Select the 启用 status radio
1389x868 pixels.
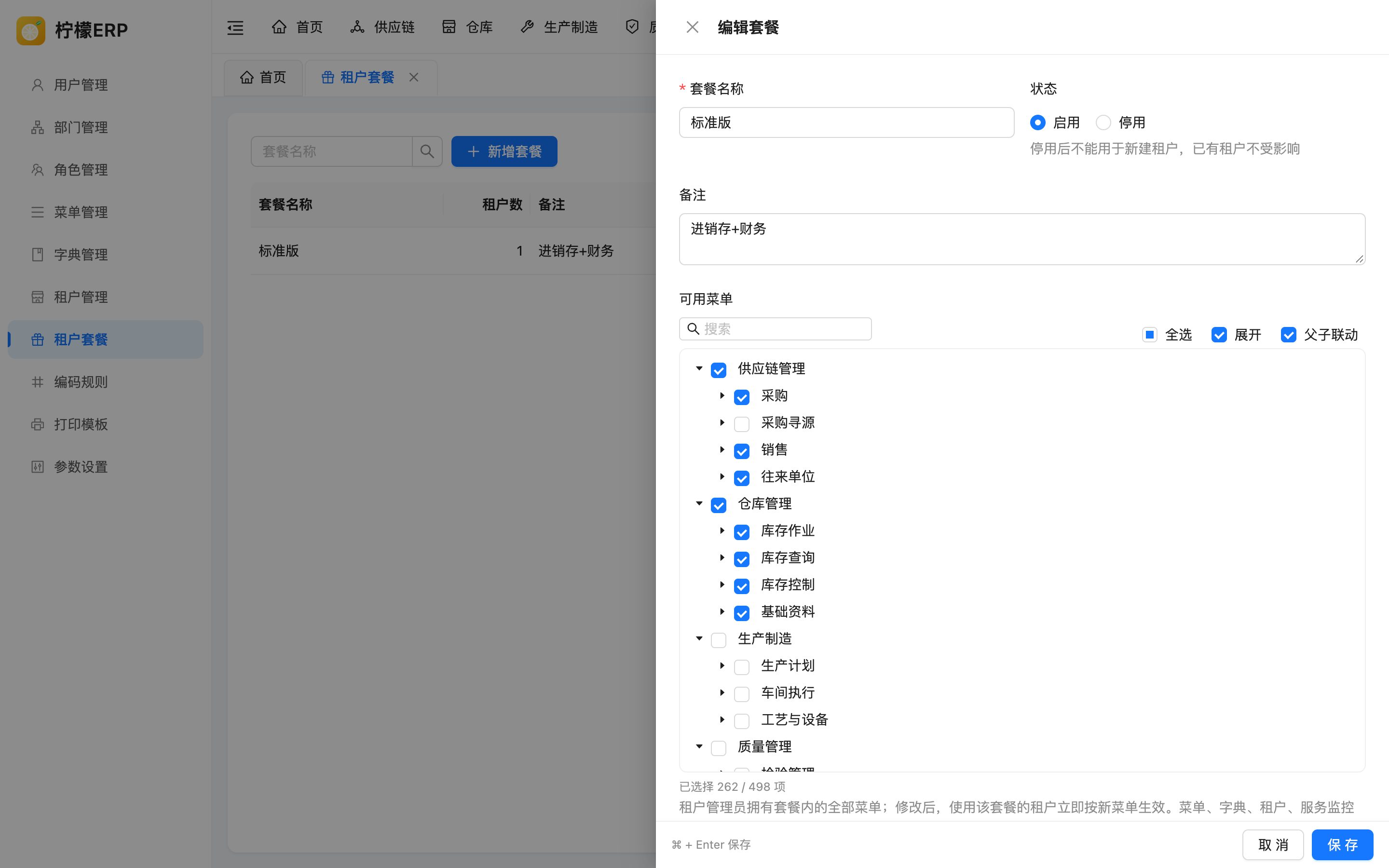pyautogui.click(x=1038, y=123)
